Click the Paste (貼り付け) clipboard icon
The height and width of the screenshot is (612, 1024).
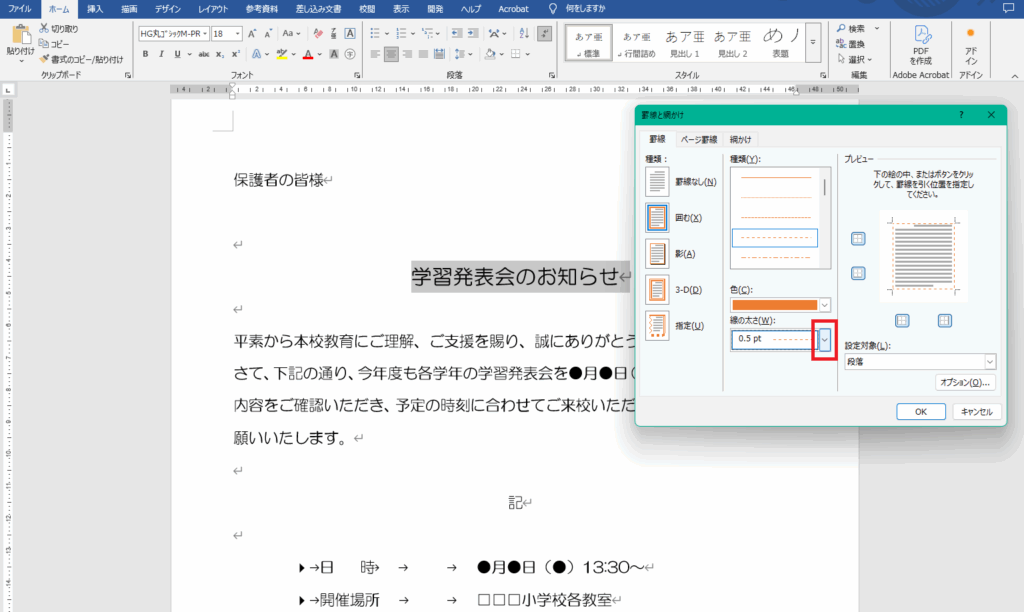coord(20,35)
